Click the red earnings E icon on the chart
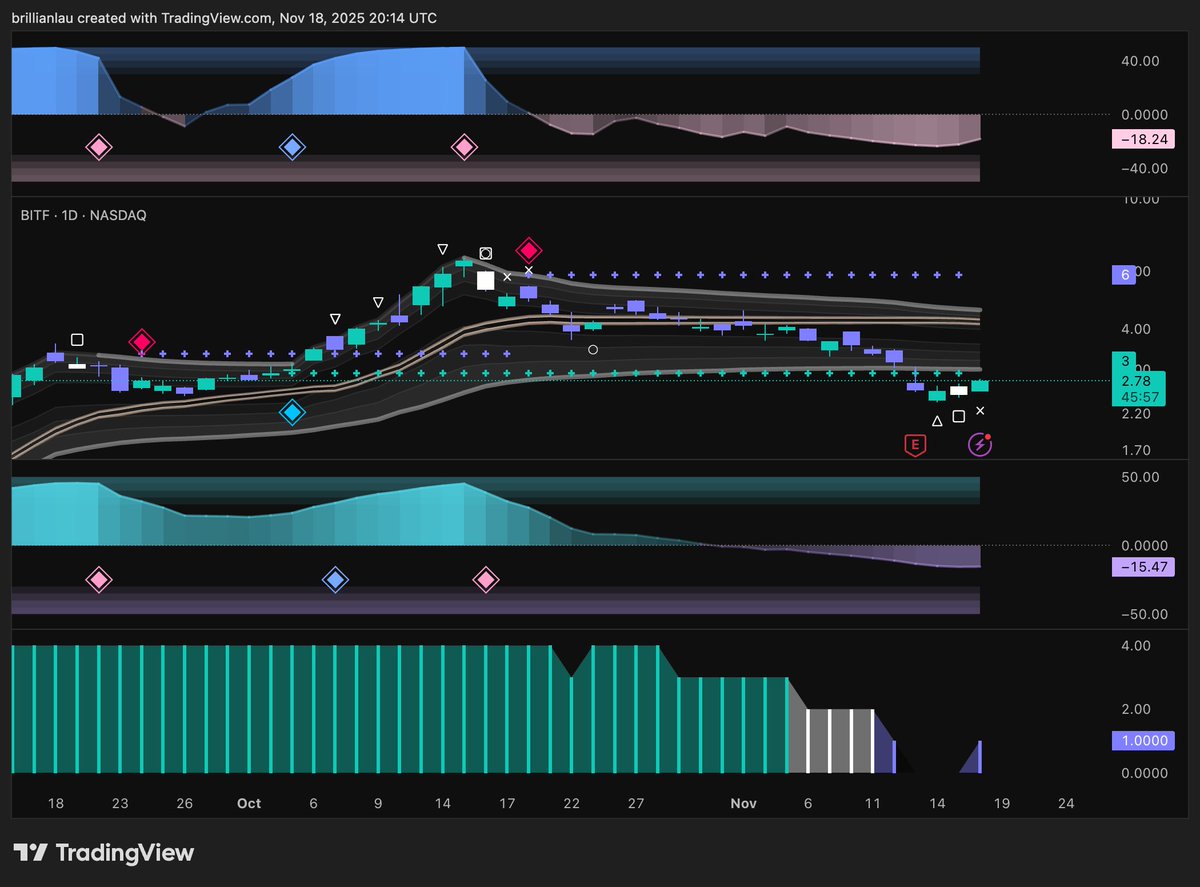The height and width of the screenshot is (887, 1200). (913, 444)
